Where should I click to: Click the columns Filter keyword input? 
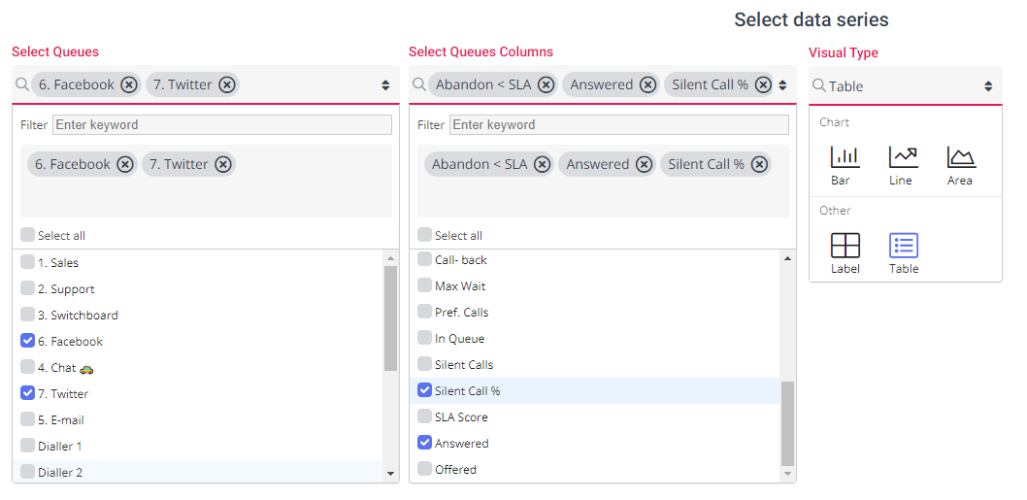(619, 125)
